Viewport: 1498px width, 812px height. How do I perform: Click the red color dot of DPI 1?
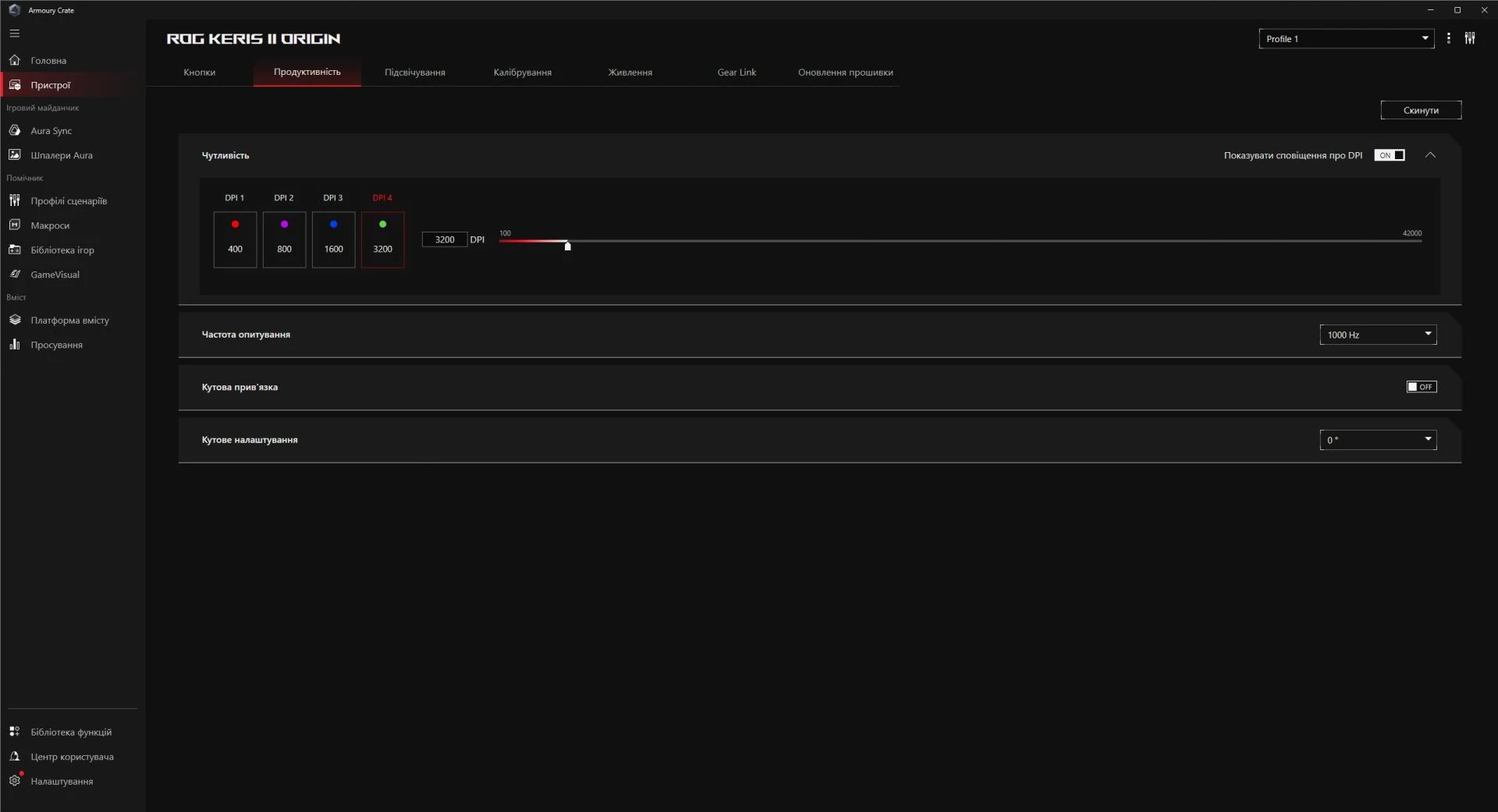point(235,225)
